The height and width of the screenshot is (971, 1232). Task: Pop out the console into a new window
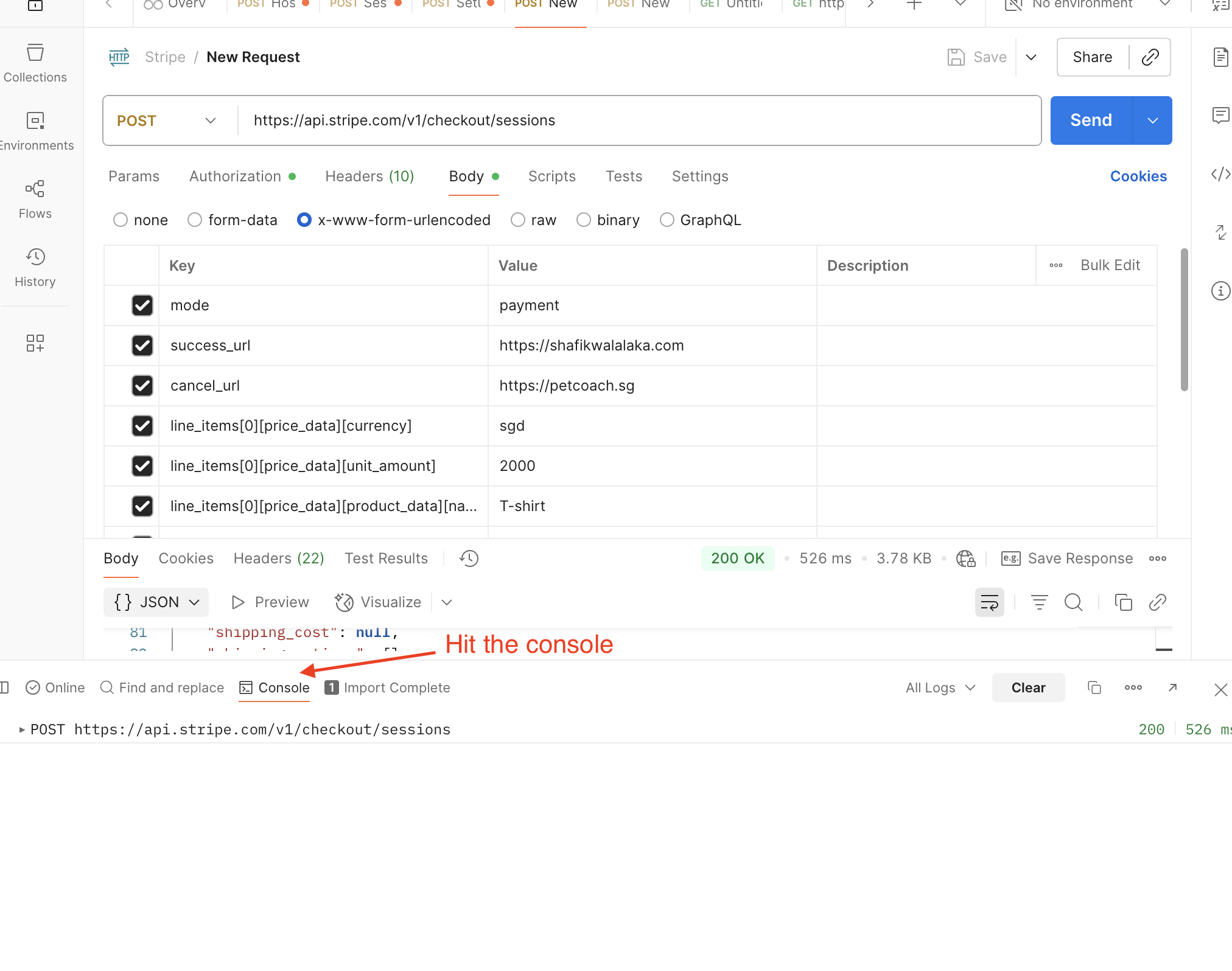(x=1173, y=687)
